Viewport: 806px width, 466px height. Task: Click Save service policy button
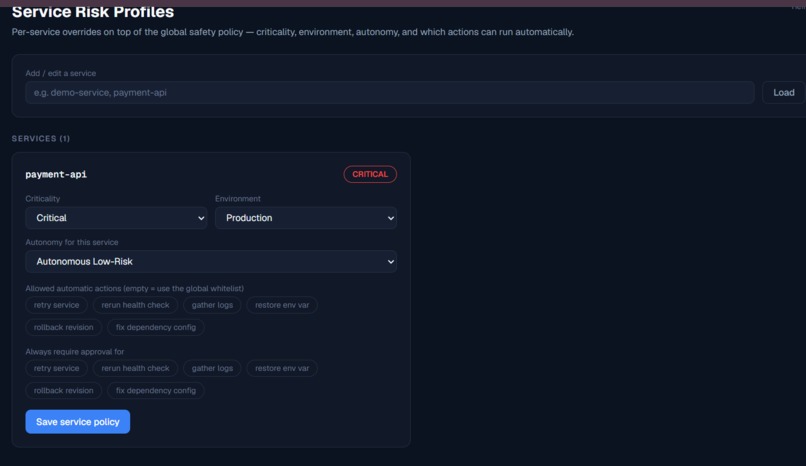pos(78,422)
